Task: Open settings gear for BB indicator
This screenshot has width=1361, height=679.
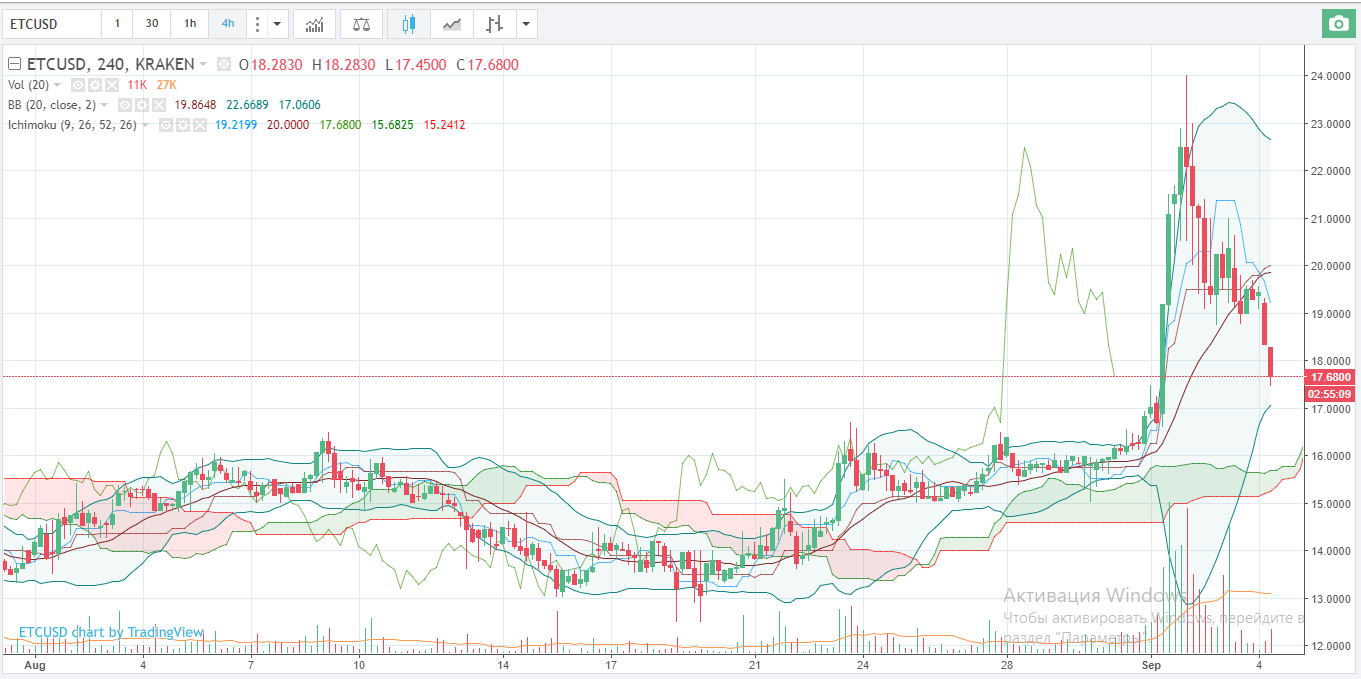Action: (x=141, y=105)
